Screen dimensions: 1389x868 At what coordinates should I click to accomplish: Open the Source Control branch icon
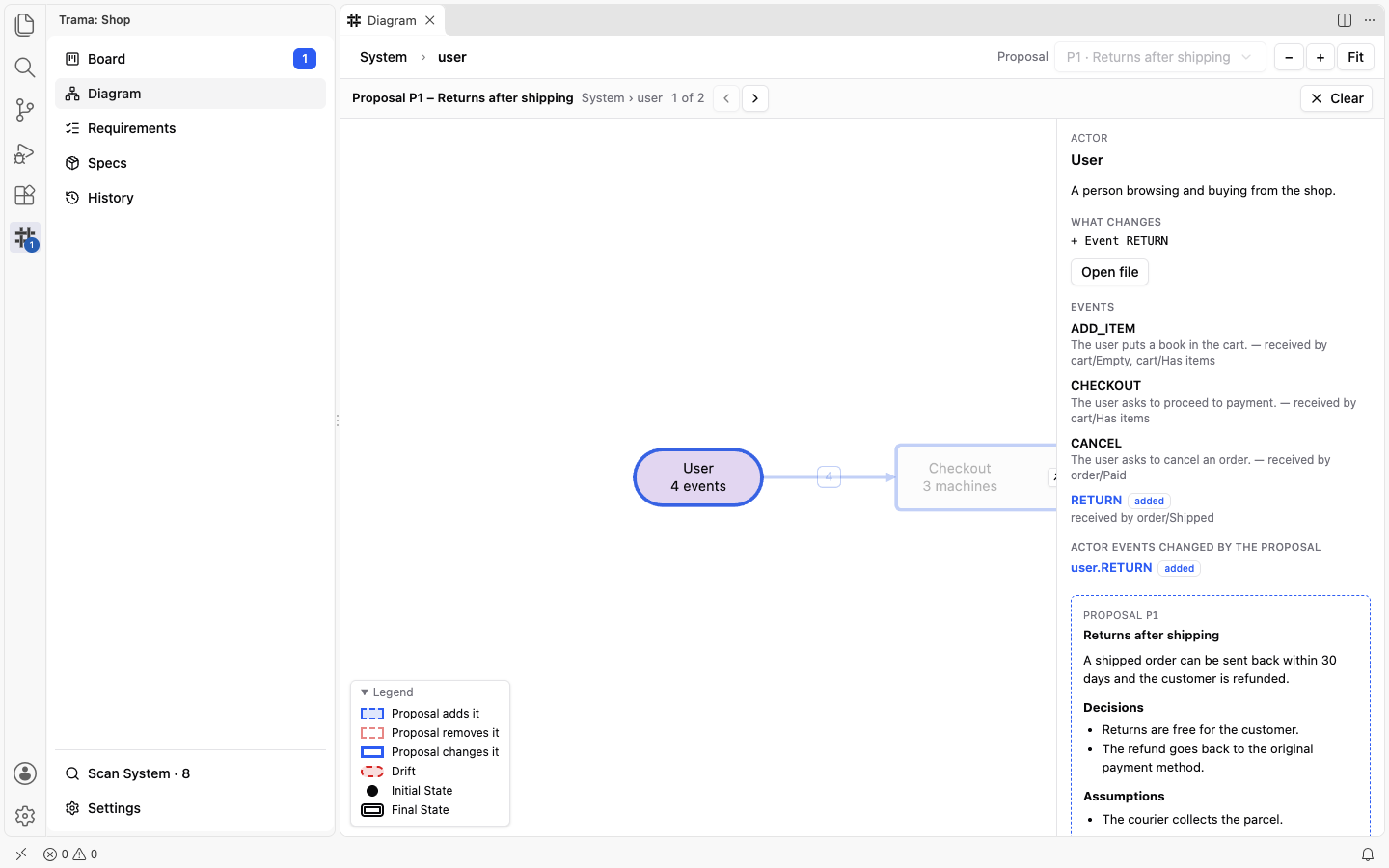tap(25, 110)
